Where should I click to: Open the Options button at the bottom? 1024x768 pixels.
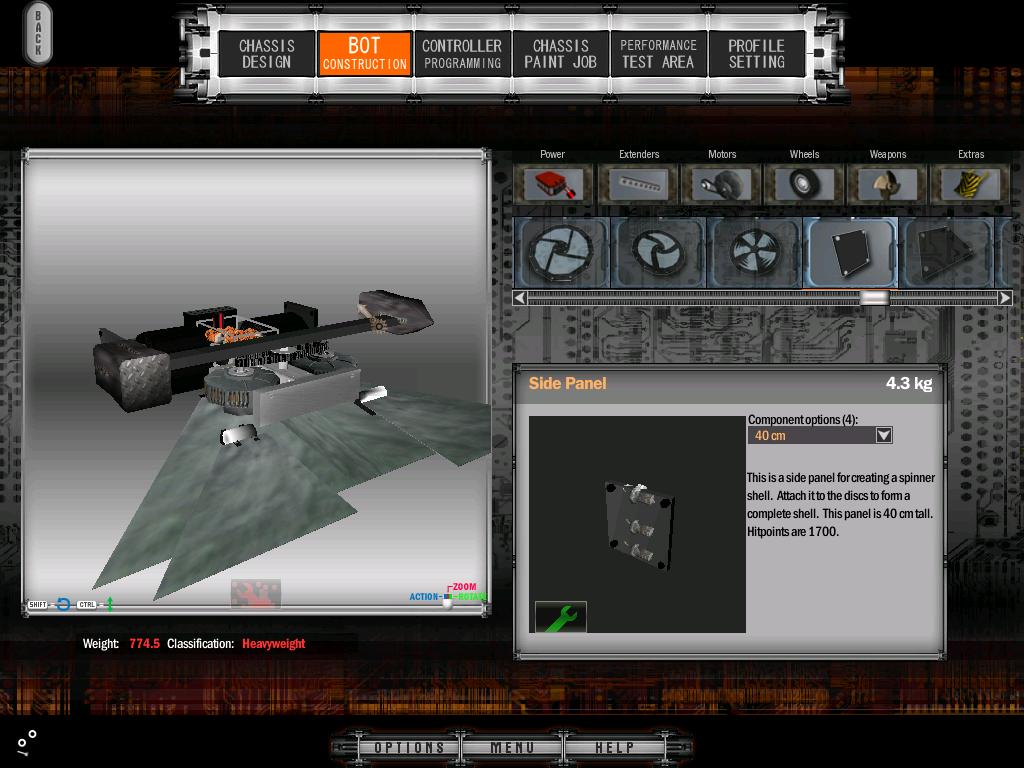point(409,747)
